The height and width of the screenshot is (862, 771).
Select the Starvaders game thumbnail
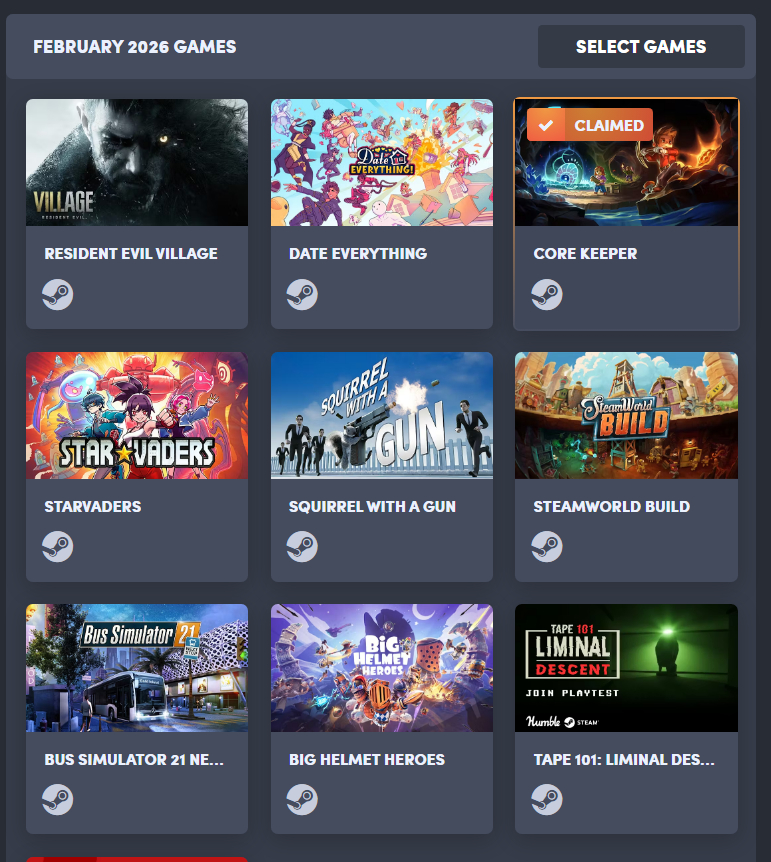point(137,416)
